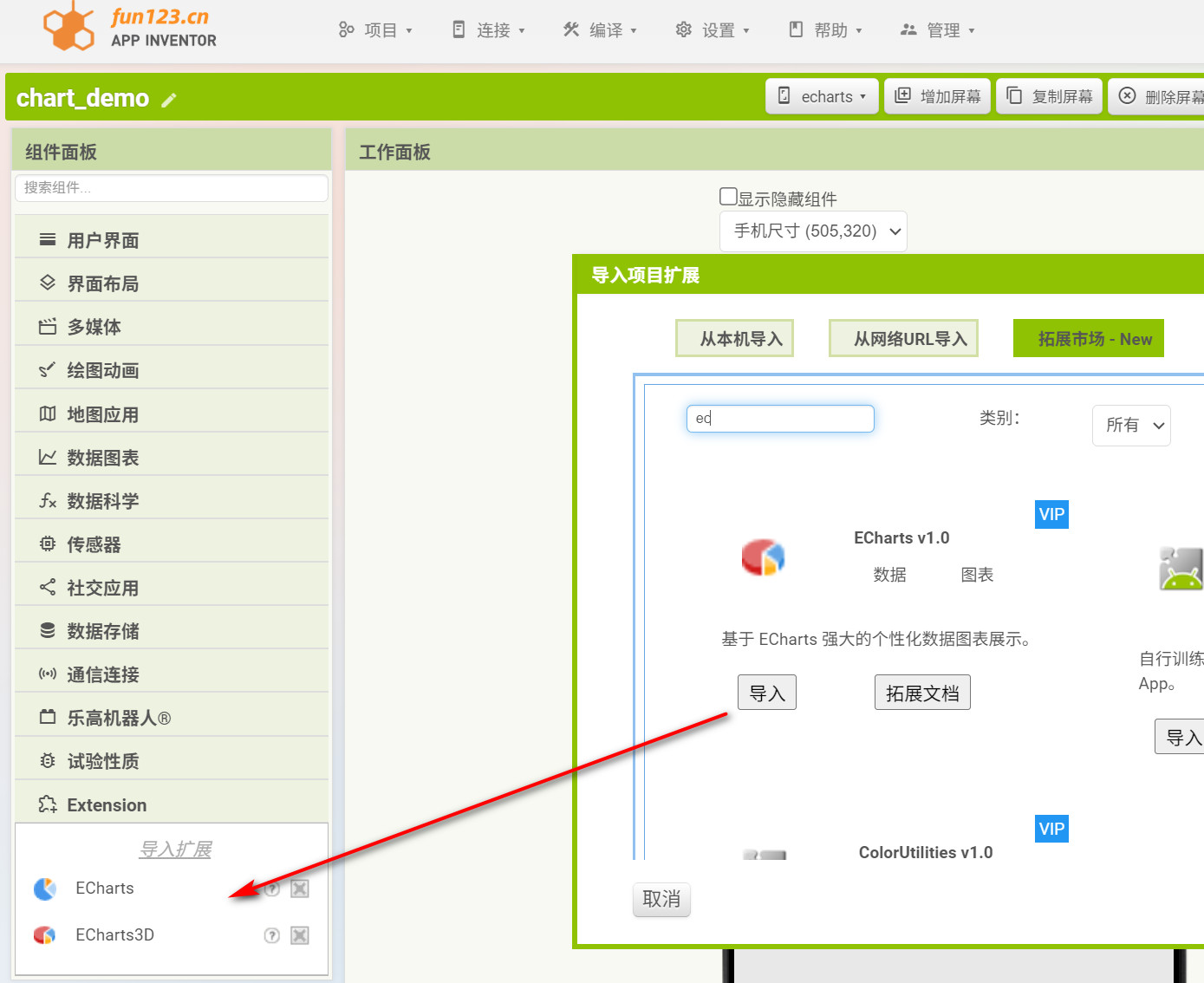Image resolution: width=1204 pixels, height=983 pixels.
Task: Click the ECharts v1.0 market thumbnail icon
Action: [x=763, y=557]
